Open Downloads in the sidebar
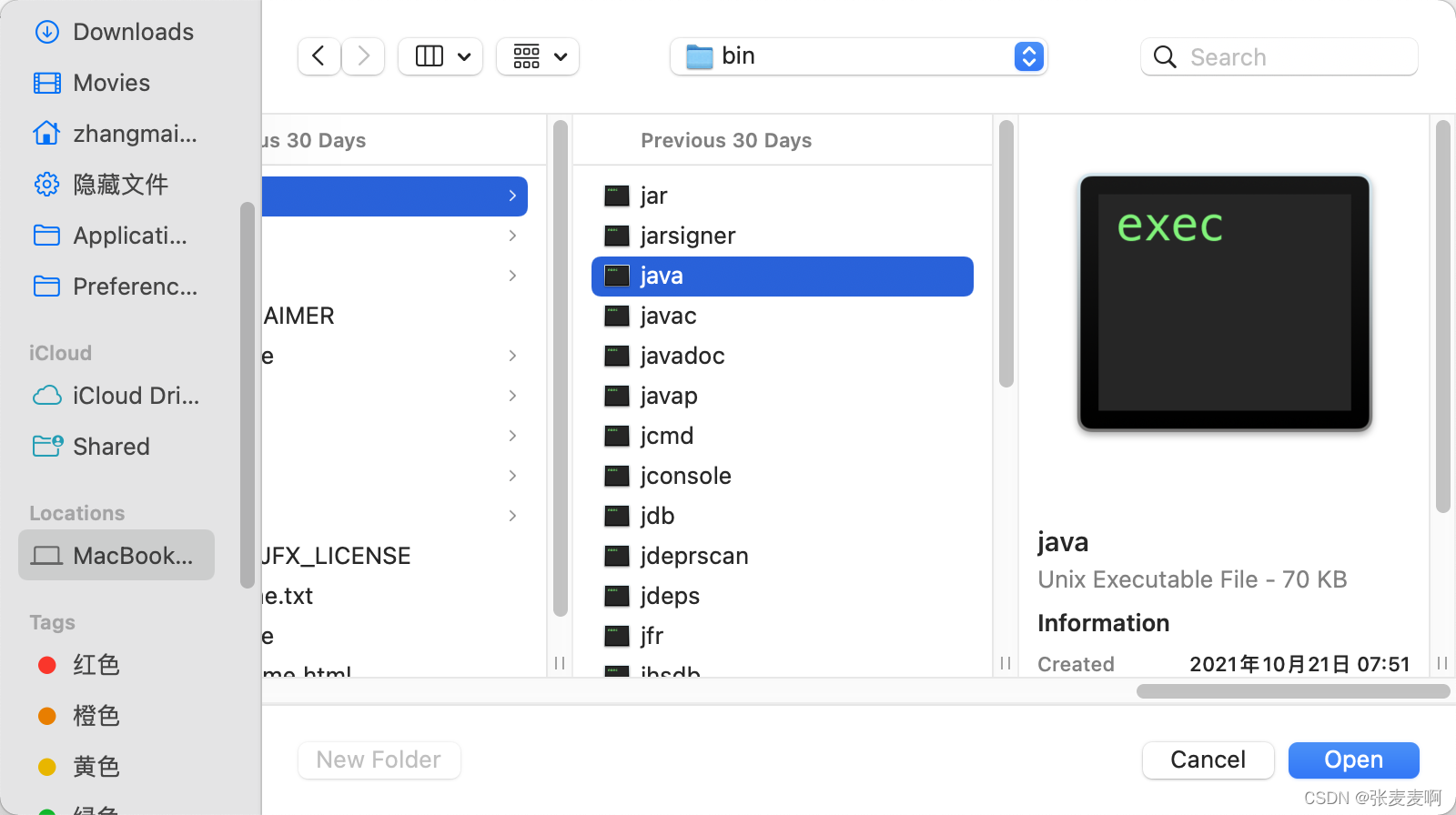 pos(116,32)
